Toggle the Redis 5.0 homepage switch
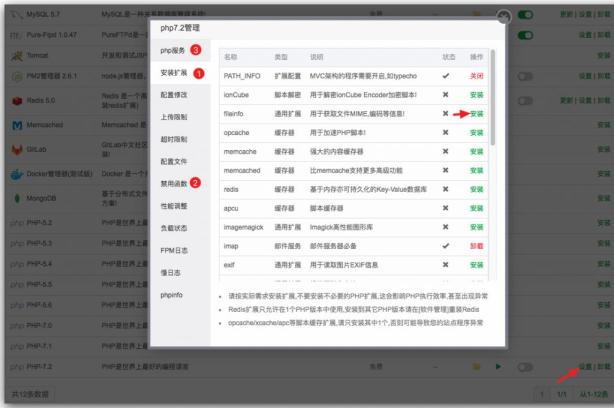Image resolution: width=614 pixels, height=408 pixels. 525,101
